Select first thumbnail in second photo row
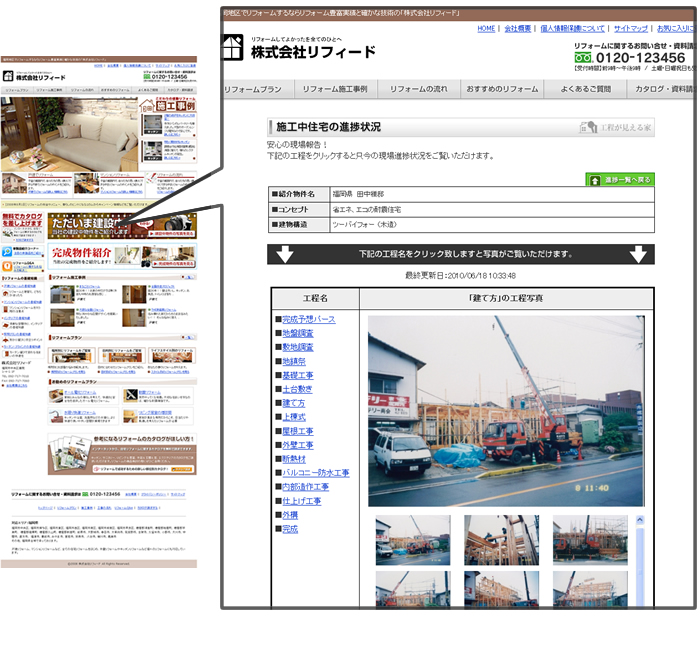The height and width of the screenshot is (655, 700). coord(413,588)
